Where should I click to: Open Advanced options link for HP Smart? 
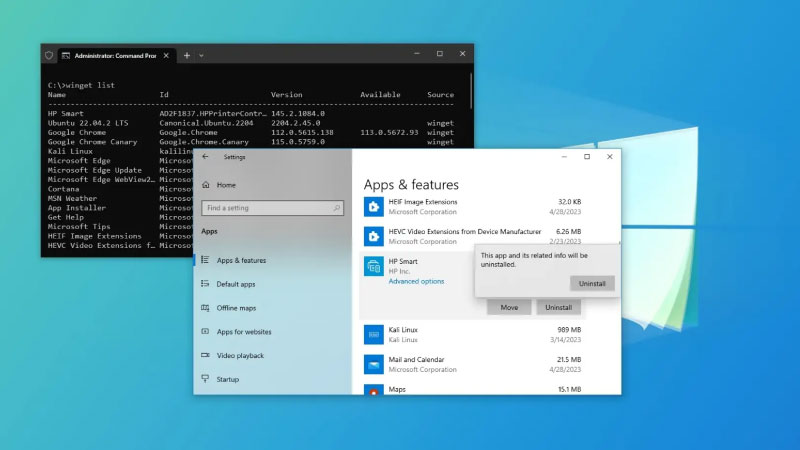point(416,281)
